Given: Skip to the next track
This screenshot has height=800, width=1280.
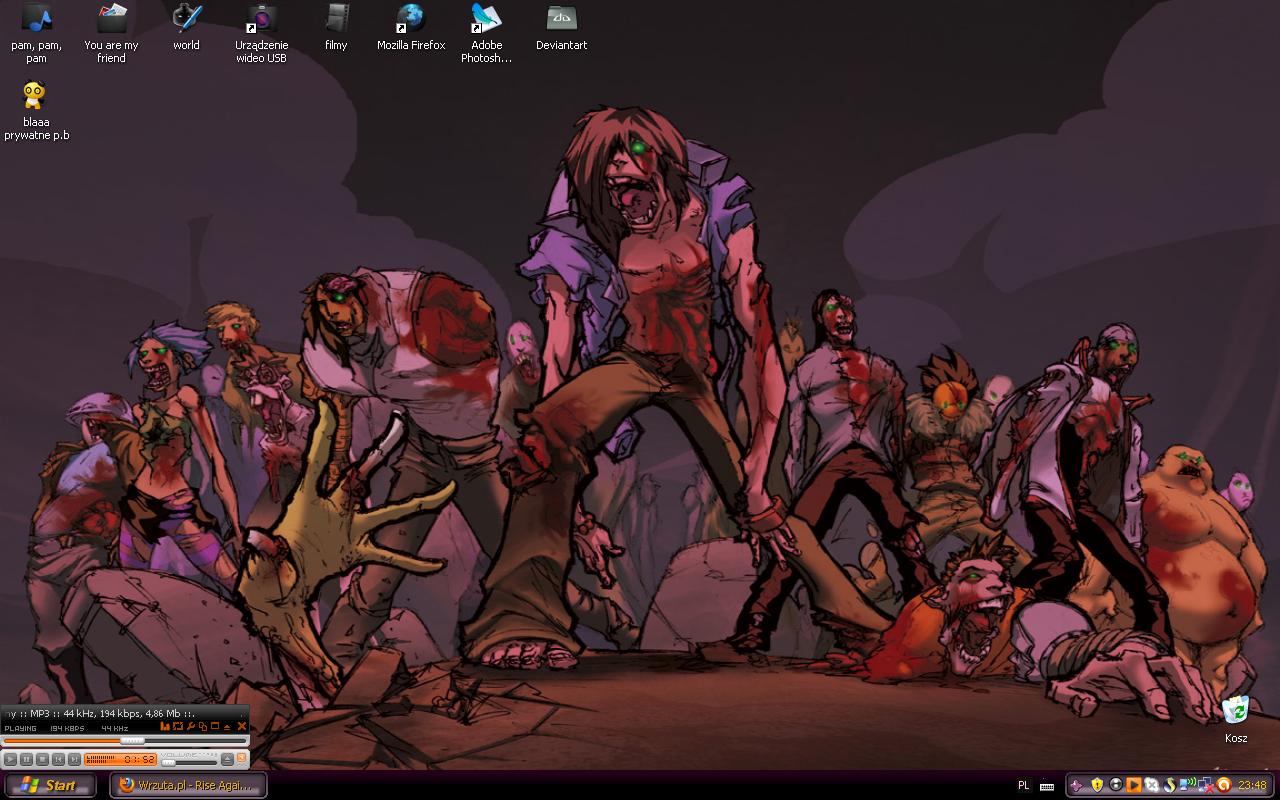Looking at the screenshot, I should pos(74,759).
